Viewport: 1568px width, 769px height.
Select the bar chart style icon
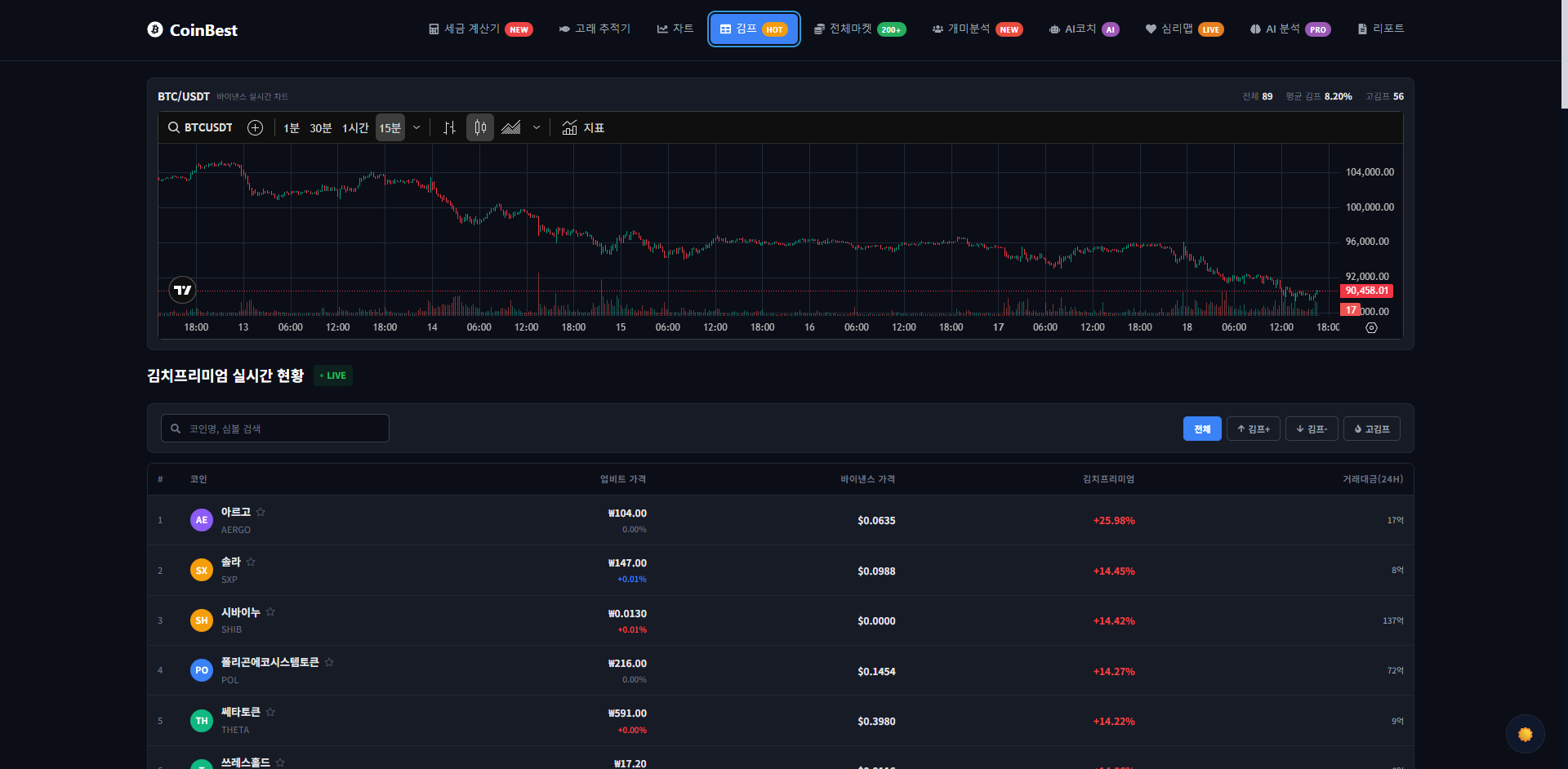pyautogui.click(x=449, y=127)
